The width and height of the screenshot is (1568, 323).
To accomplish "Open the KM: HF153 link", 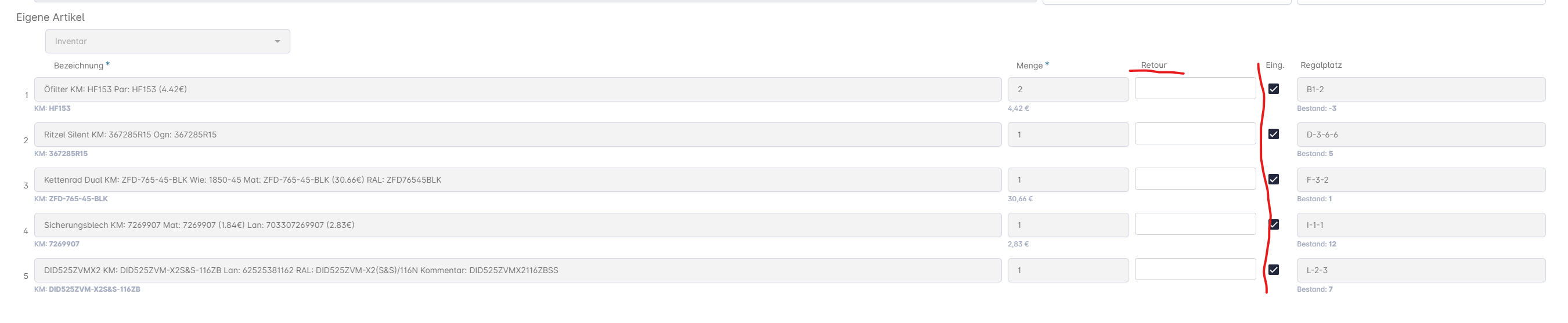I will point(52,108).
